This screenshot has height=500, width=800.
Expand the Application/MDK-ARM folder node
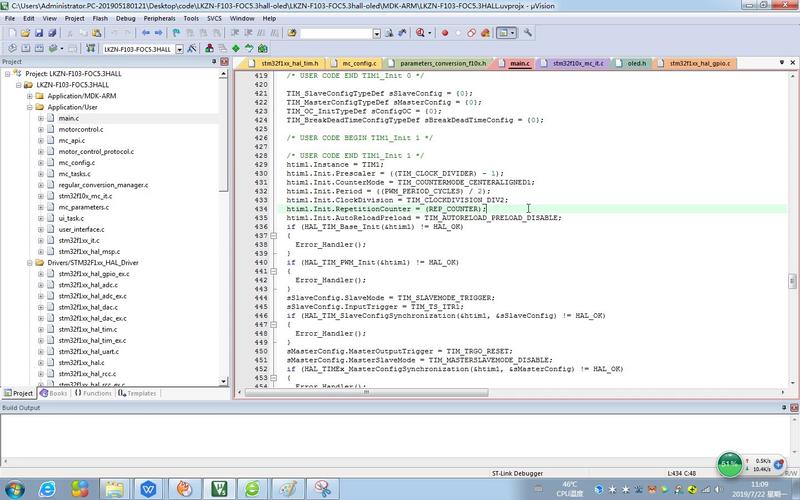coord(30,96)
